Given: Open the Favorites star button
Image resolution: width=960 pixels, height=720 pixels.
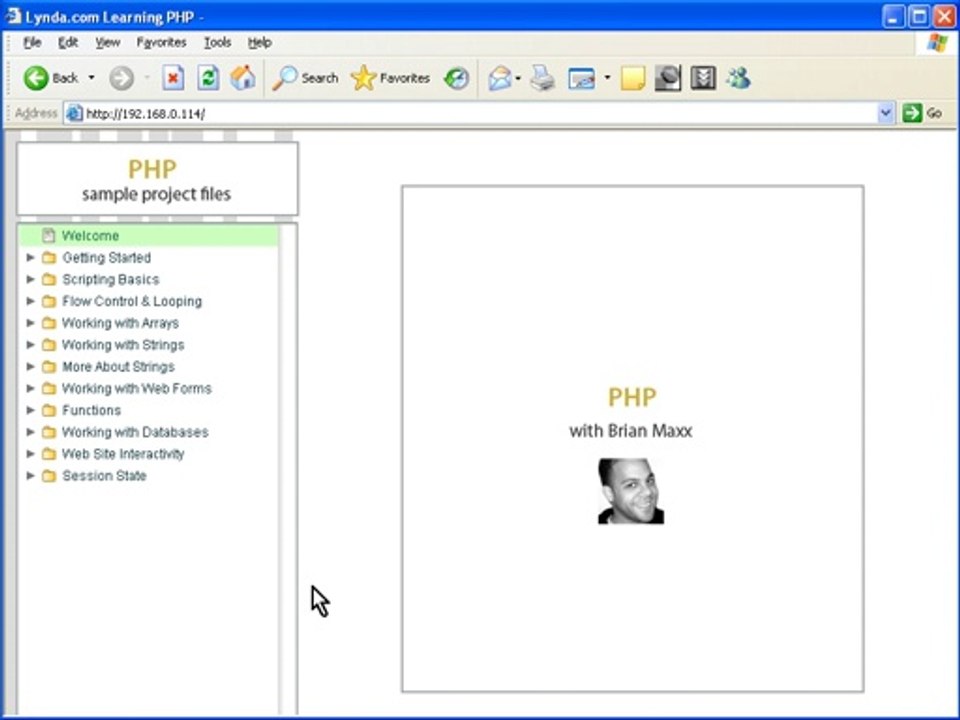Looking at the screenshot, I should pos(390,78).
